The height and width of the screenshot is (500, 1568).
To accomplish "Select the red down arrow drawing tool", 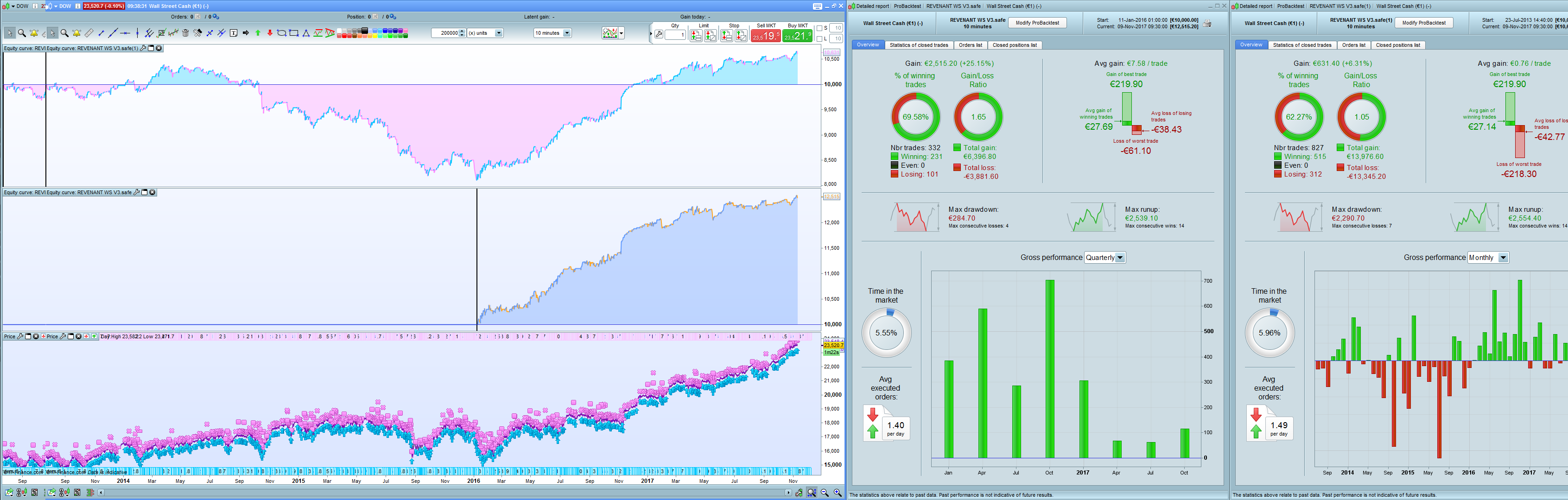I will (270, 33).
